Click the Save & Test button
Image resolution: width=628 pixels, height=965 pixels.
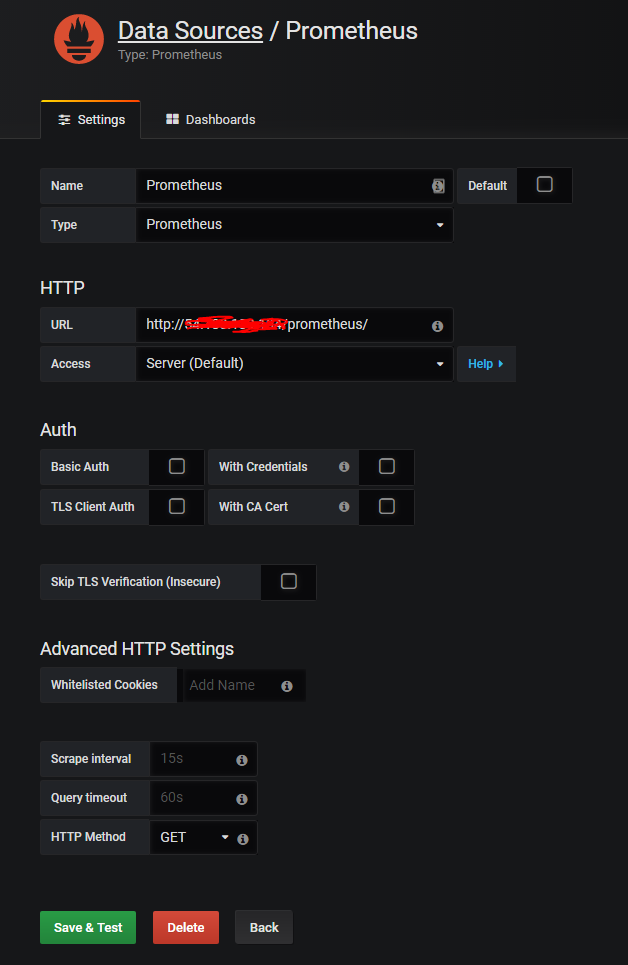point(88,927)
